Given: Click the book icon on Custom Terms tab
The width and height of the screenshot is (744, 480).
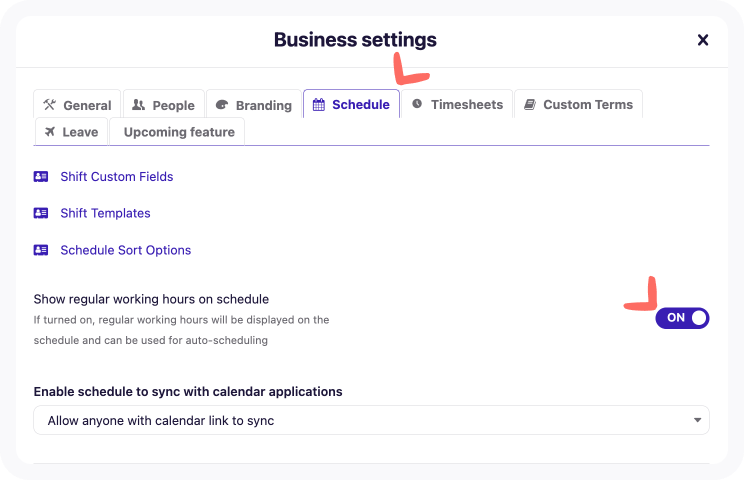Looking at the screenshot, I should 530,104.
